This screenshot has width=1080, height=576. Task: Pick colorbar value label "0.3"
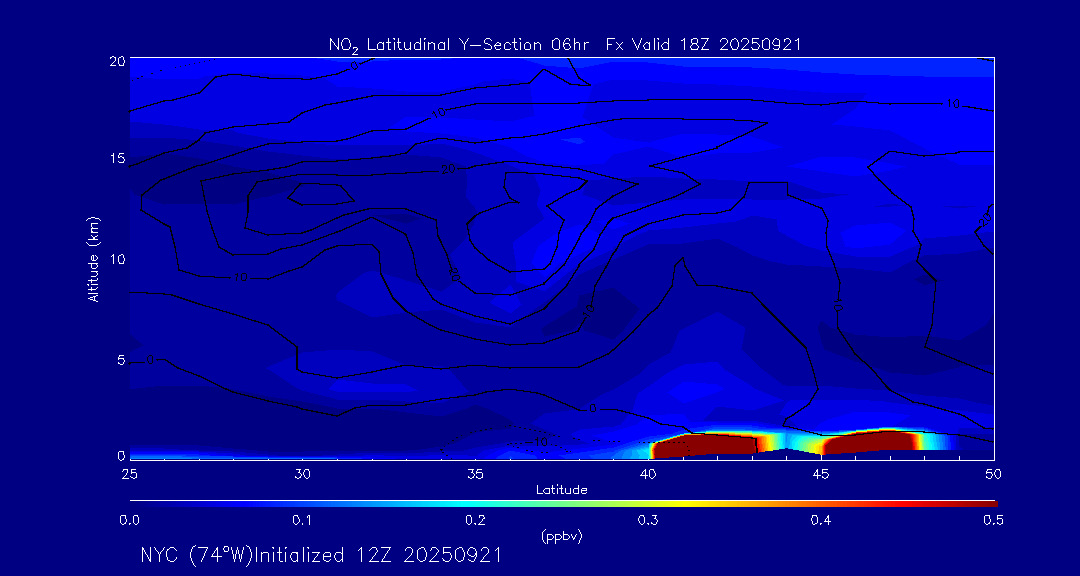point(648,521)
